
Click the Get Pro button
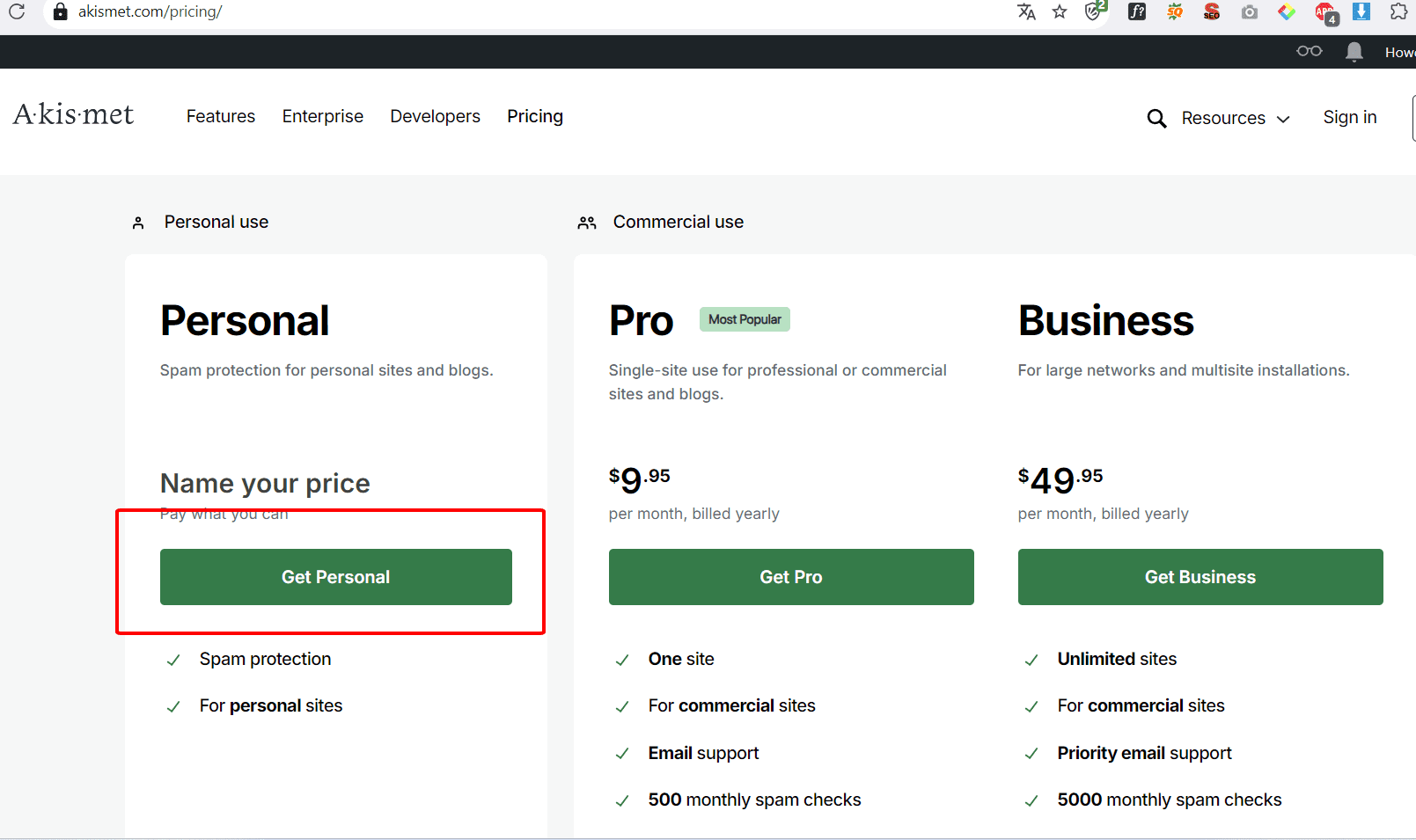pyautogui.click(x=791, y=577)
